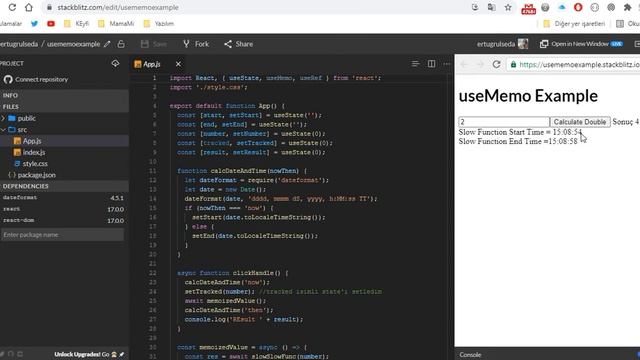
Task: Open chat icon in bottom bar
Action: (x=20, y=354)
